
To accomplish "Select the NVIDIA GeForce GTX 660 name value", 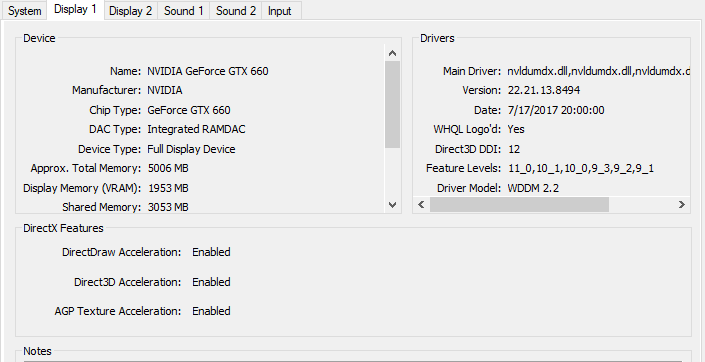I will click(208, 71).
